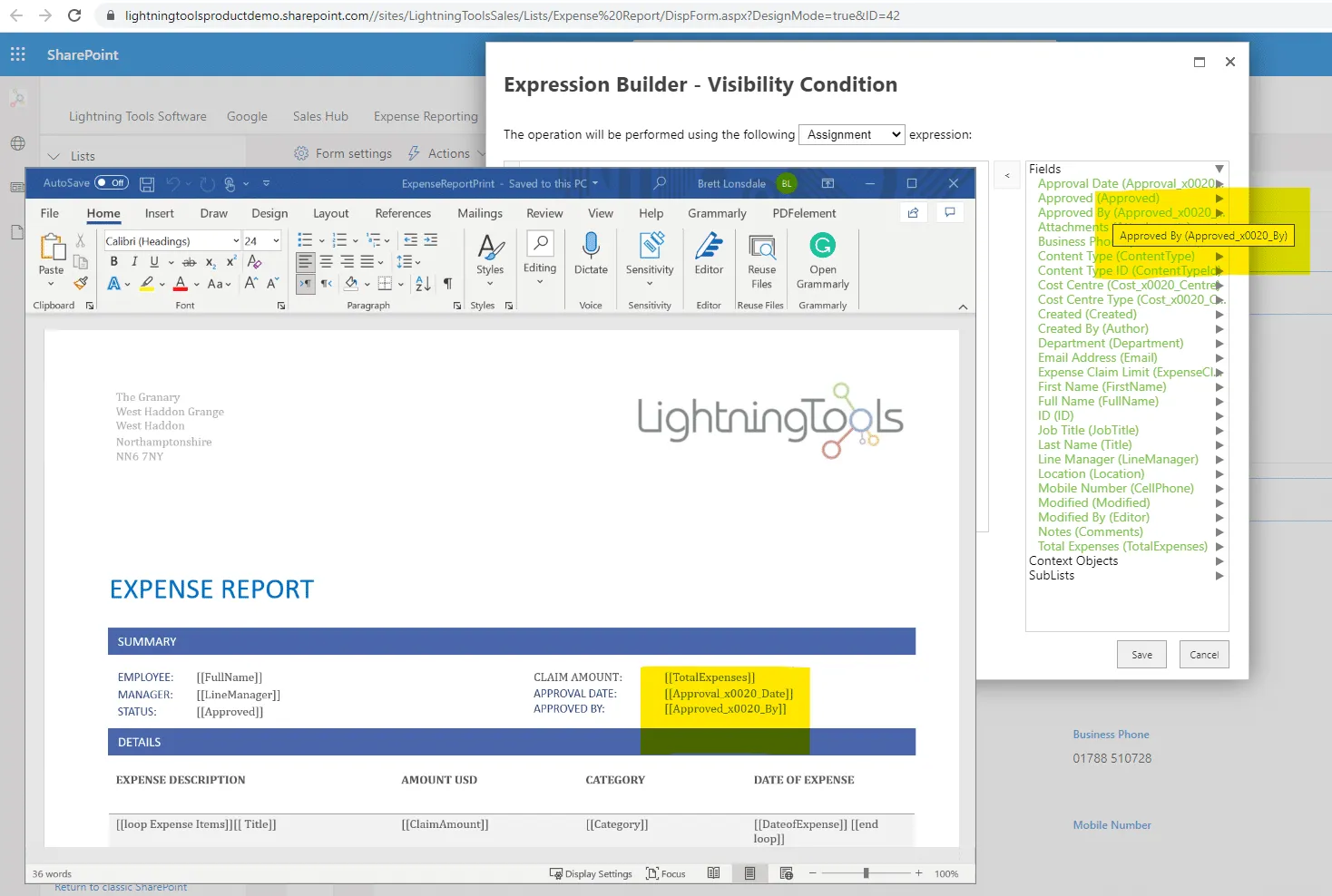1332x896 pixels.
Task: Apply text highlight color
Action: tap(148, 284)
